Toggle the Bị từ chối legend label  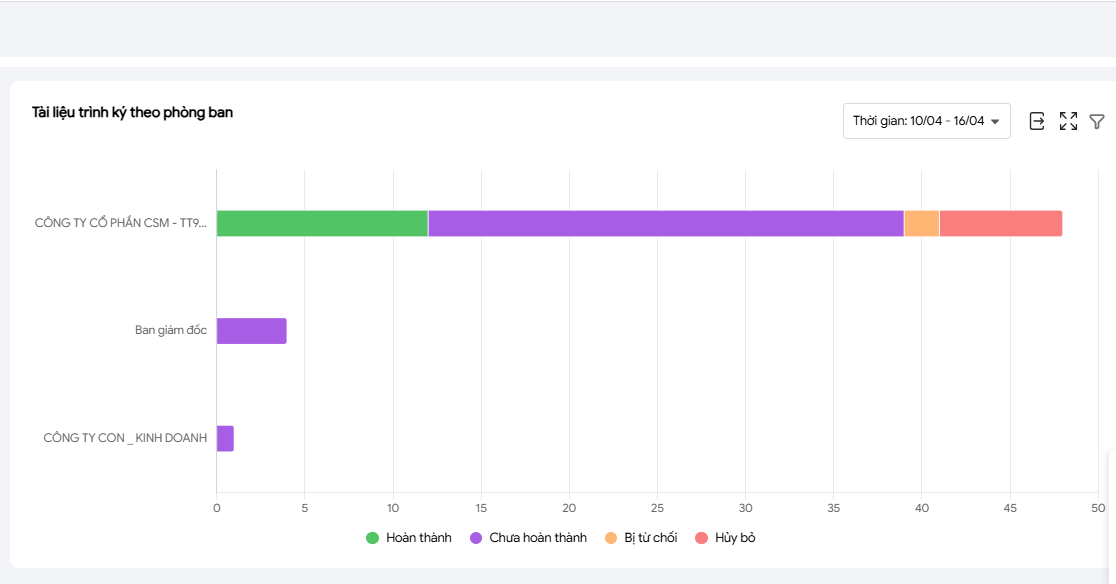tap(650, 538)
